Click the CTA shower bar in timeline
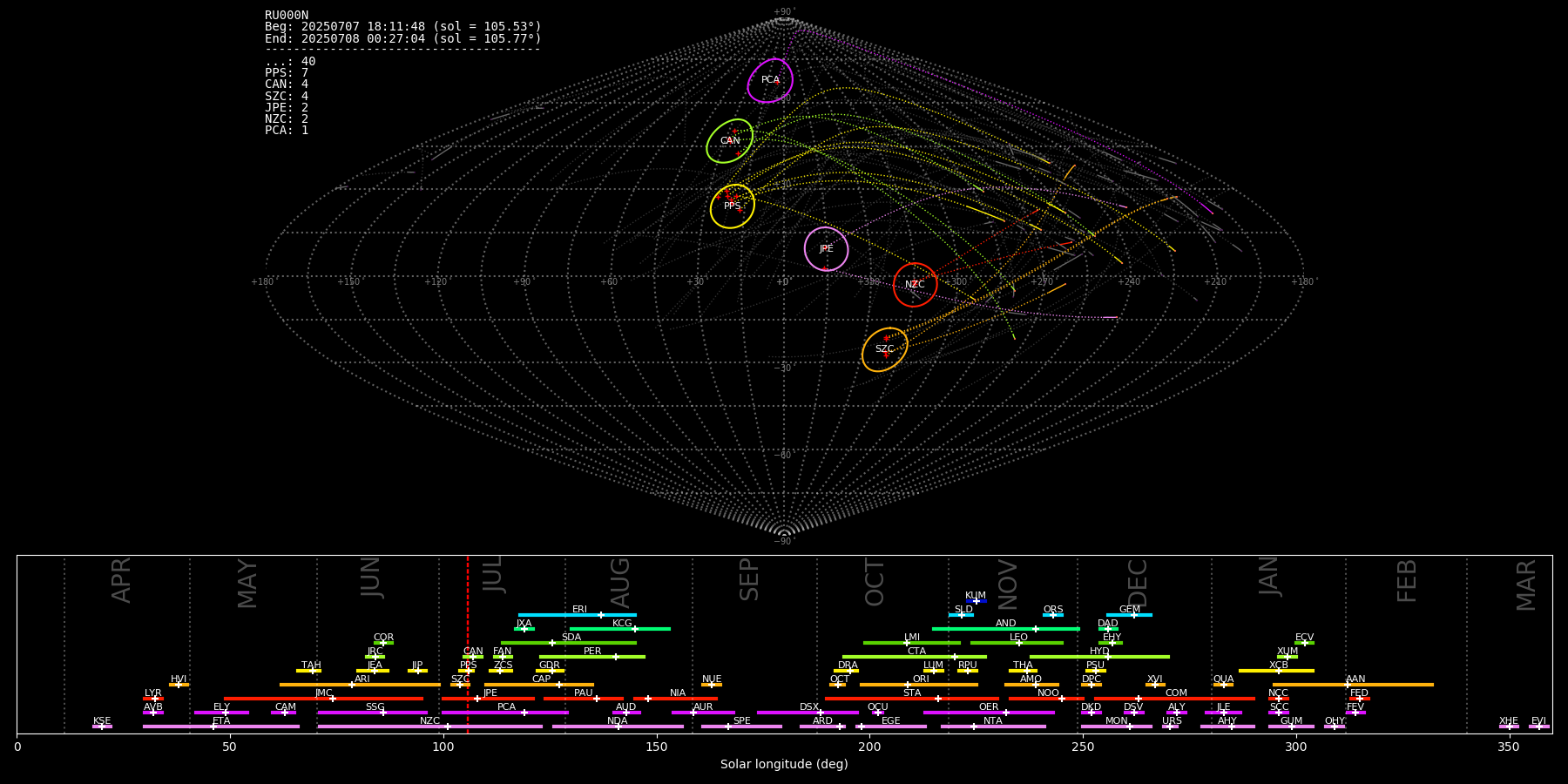The height and width of the screenshot is (784, 1568). [915, 657]
